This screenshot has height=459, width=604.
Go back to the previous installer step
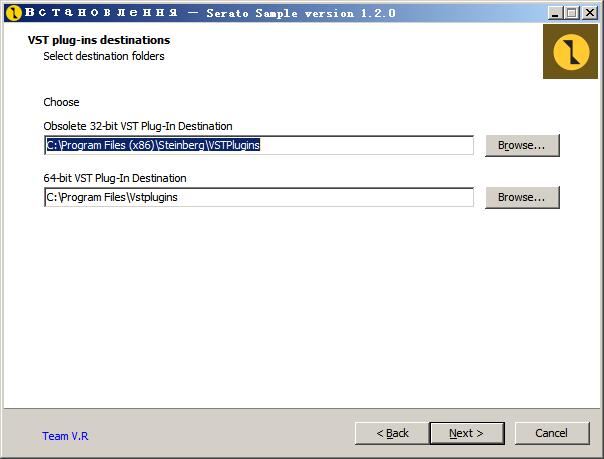[x=392, y=434]
